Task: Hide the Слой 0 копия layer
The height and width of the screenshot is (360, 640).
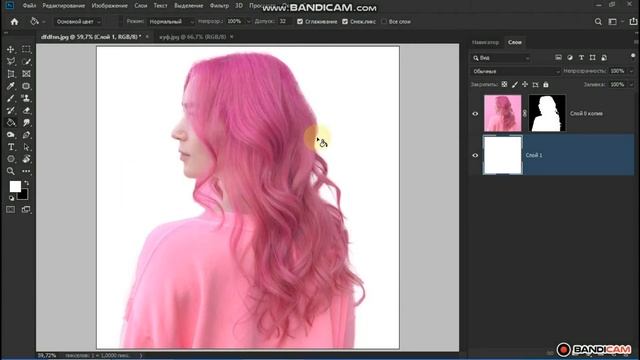Action: pos(475,114)
